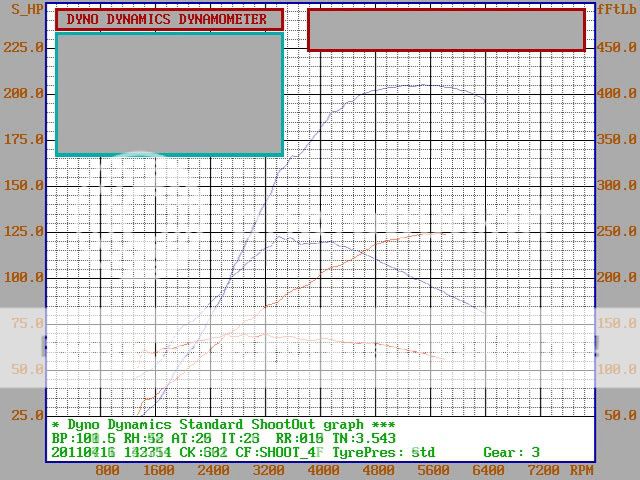
Task: Click the 300.0 torque axis value
Action: coord(617,186)
